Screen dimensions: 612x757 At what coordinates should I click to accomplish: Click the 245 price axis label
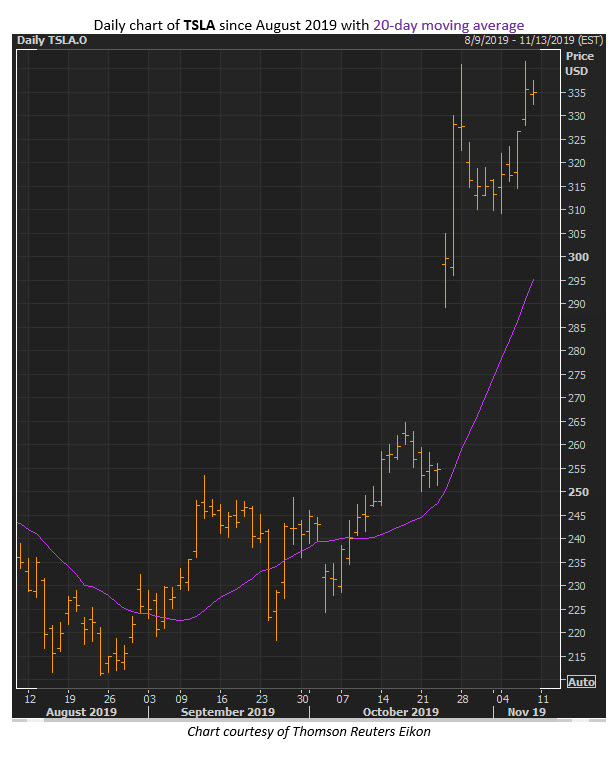tap(576, 516)
